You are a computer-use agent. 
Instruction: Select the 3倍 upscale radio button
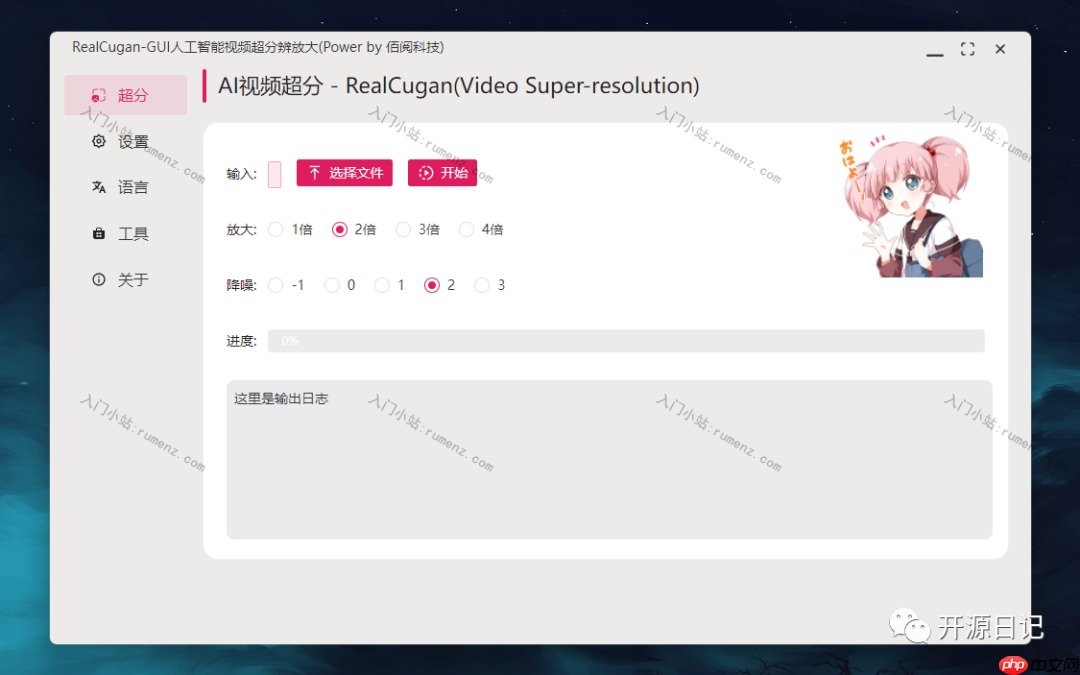pyautogui.click(x=403, y=229)
